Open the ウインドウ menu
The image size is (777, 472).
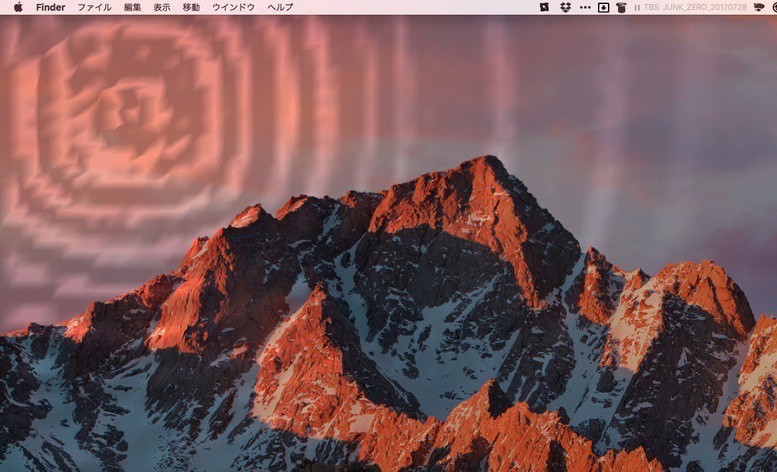tap(233, 7)
